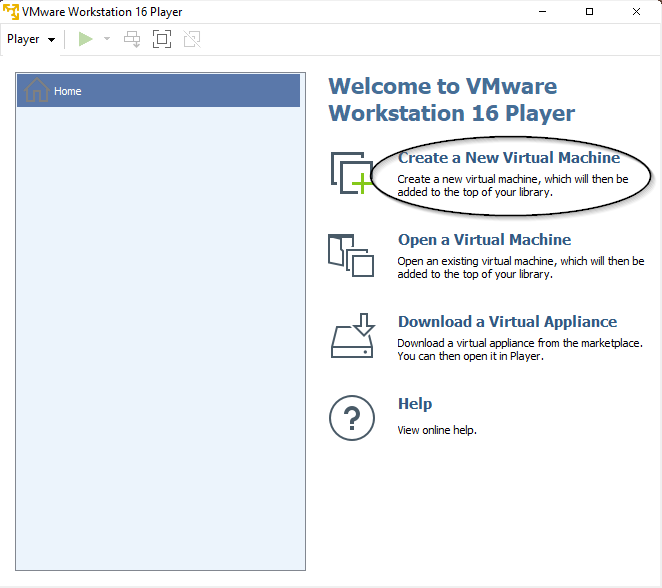Image resolution: width=662 pixels, height=588 pixels.
Task: Click the Unity mode toolbar icon
Action: tap(192, 39)
